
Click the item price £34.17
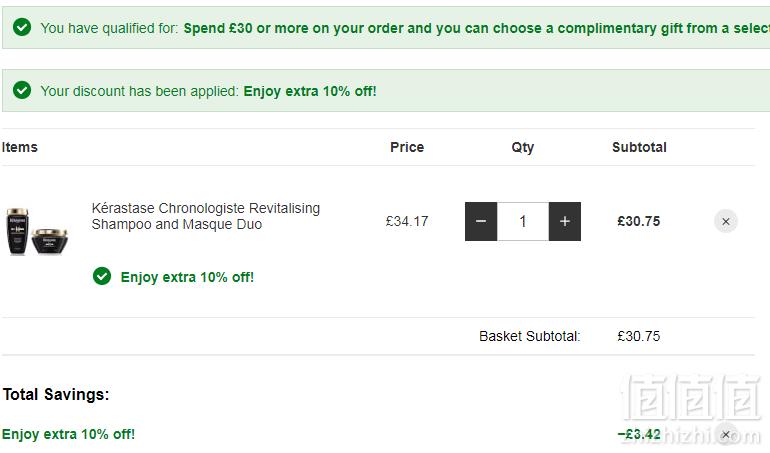coord(407,221)
